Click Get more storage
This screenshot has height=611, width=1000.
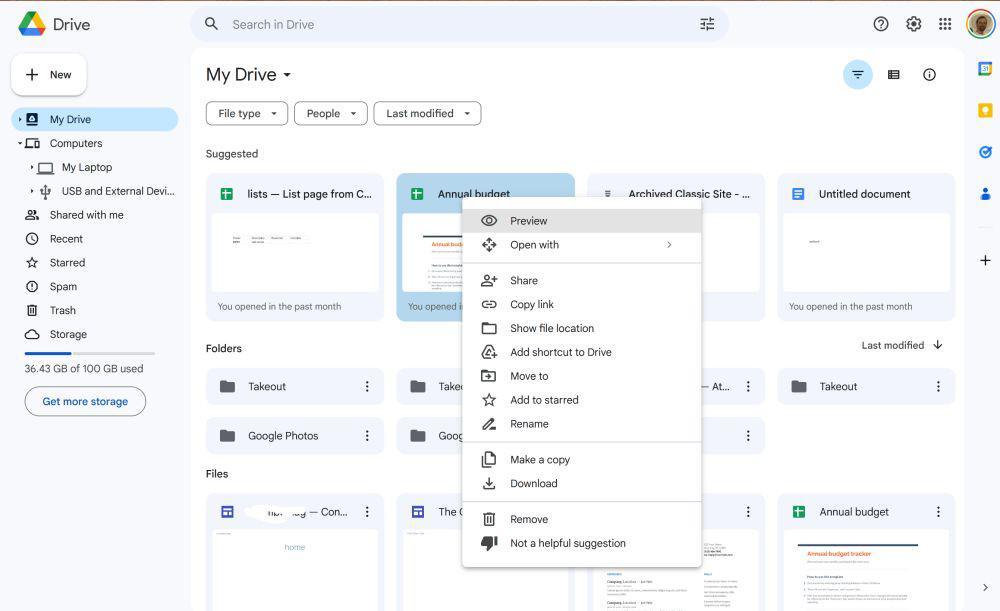click(x=85, y=401)
